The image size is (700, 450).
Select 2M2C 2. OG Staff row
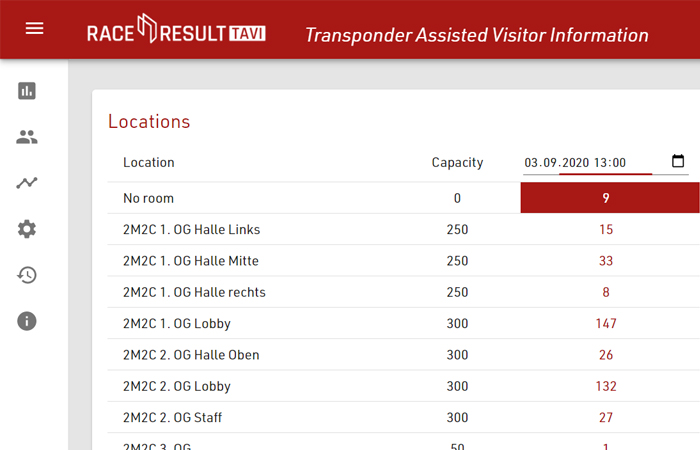point(404,417)
